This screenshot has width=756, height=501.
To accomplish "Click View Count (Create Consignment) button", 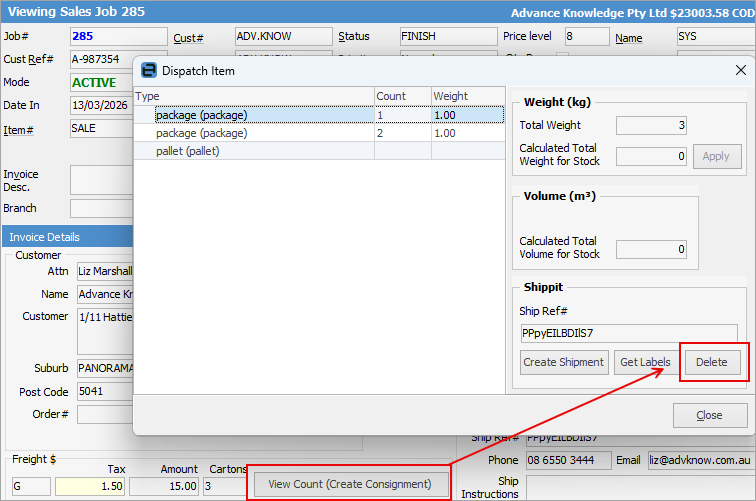I will (351, 484).
